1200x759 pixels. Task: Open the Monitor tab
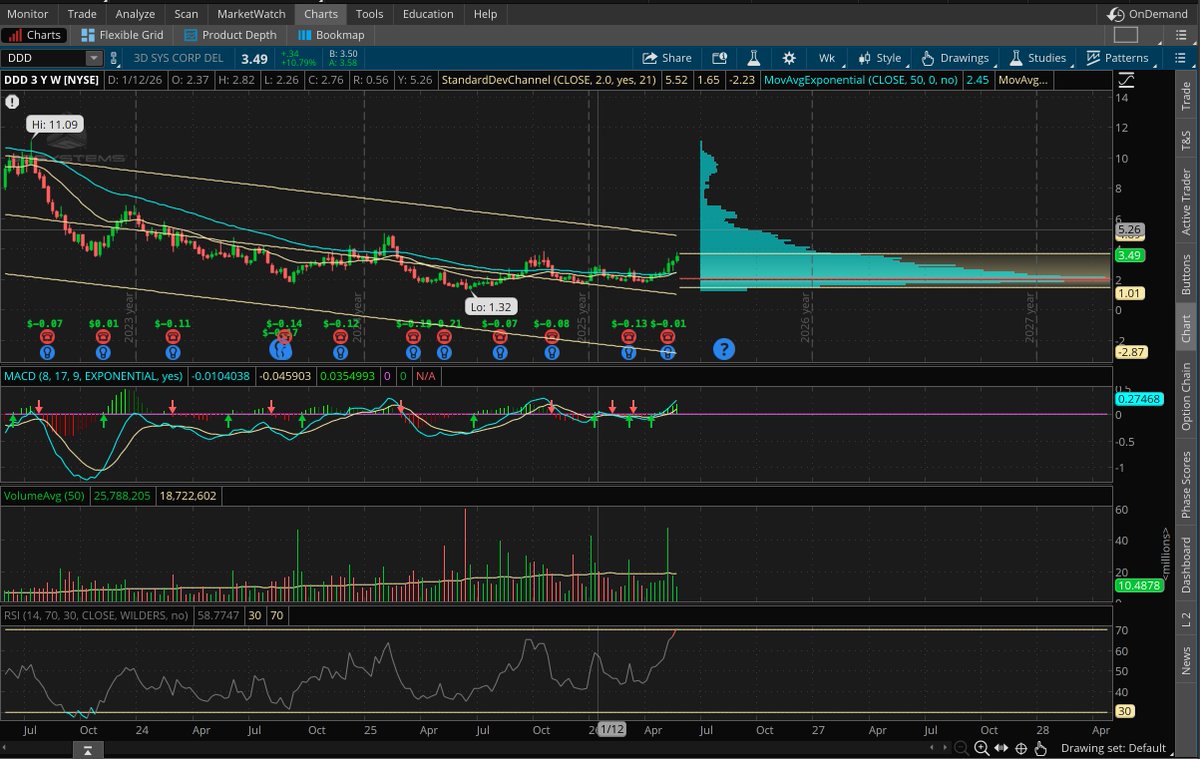pos(28,14)
